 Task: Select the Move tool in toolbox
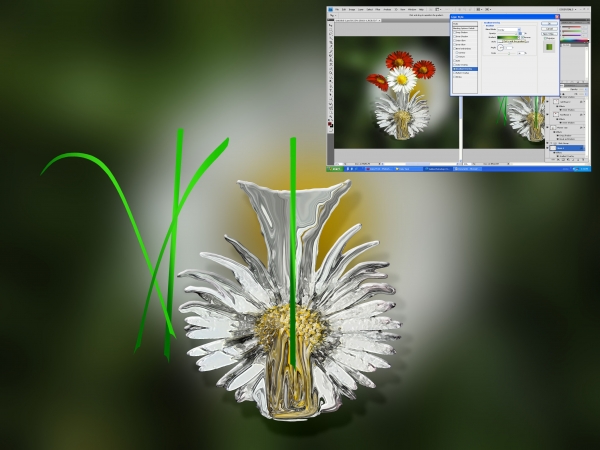click(330, 25)
